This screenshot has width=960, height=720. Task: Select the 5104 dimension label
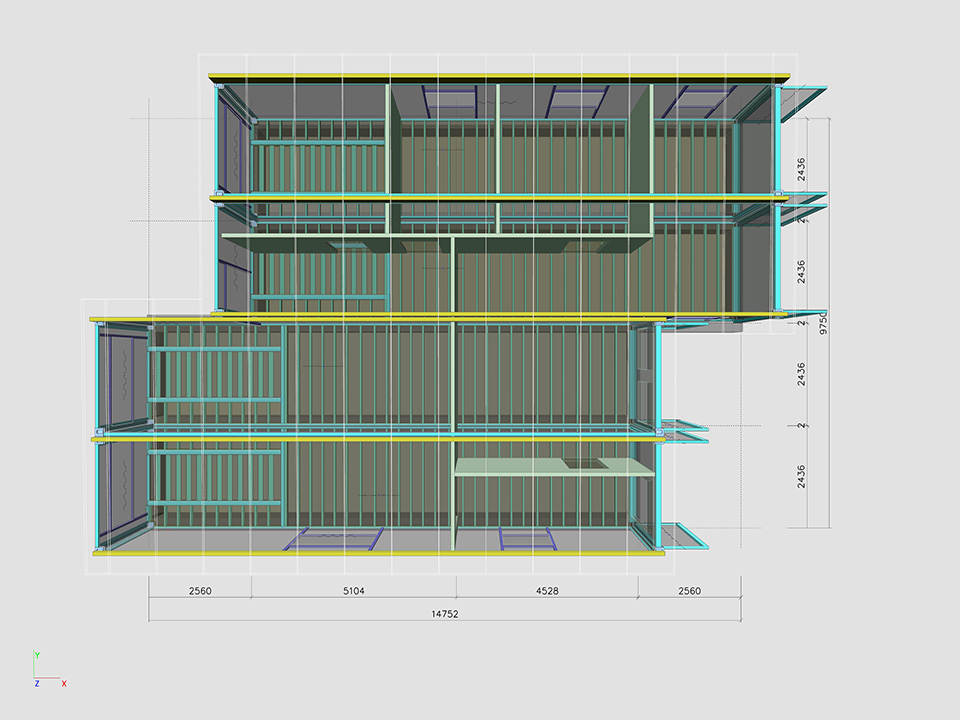point(353,591)
